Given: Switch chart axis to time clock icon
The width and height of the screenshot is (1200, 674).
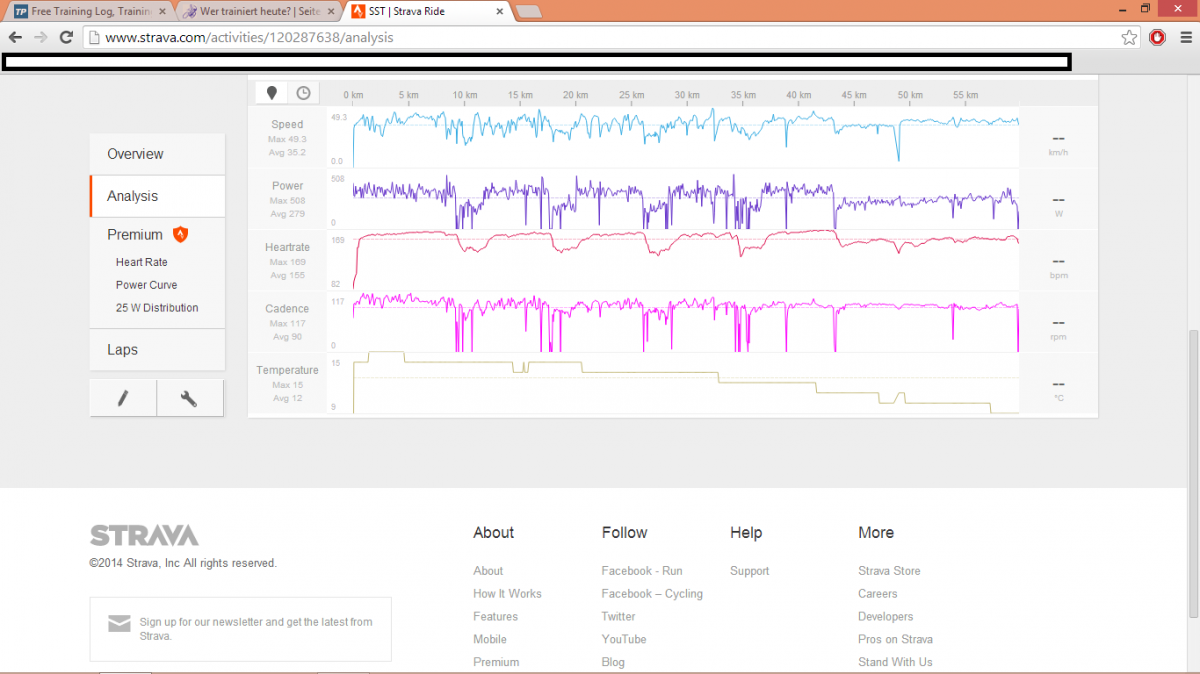Looking at the screenshot, I should [x=303, y=93].
